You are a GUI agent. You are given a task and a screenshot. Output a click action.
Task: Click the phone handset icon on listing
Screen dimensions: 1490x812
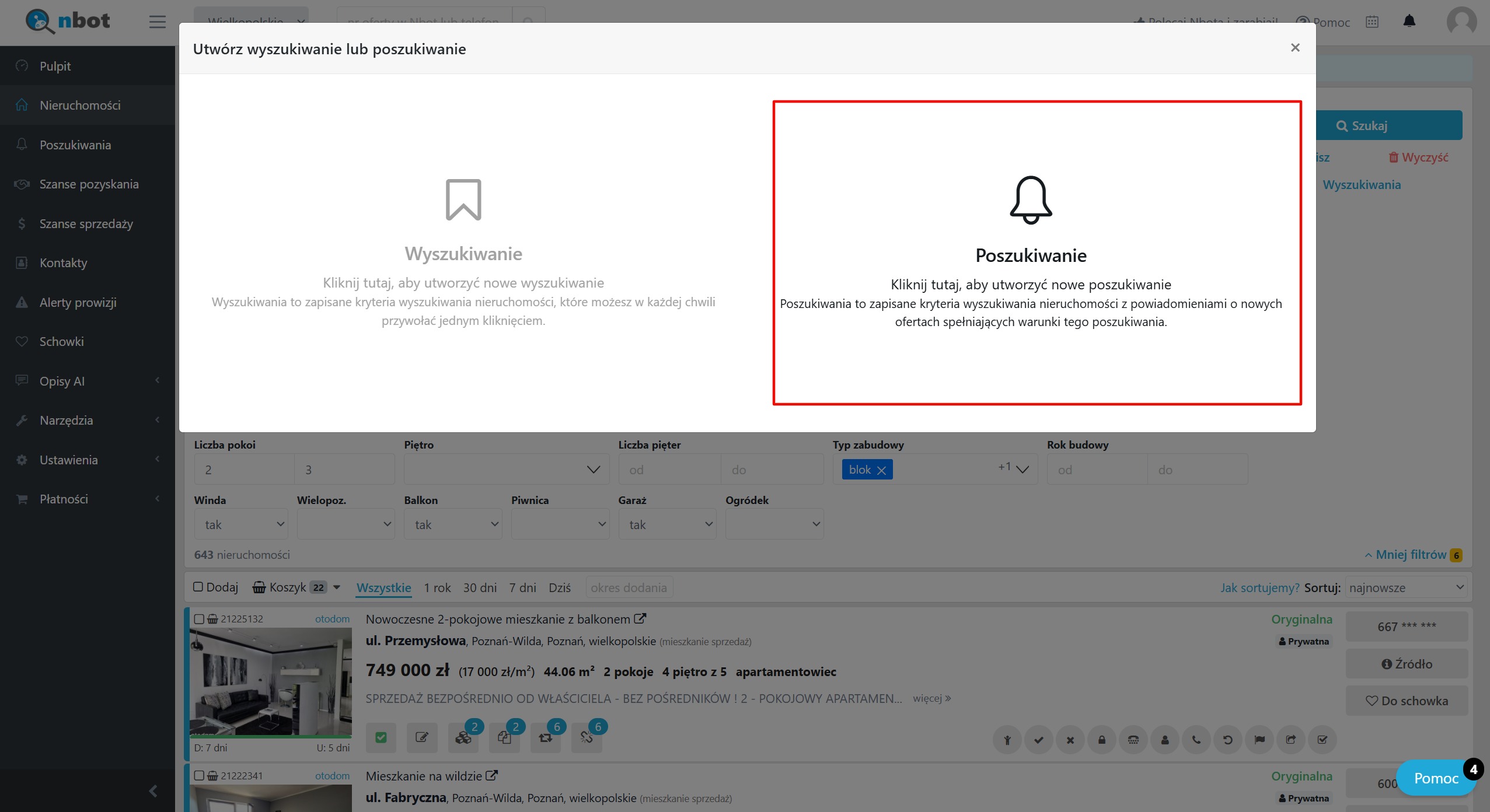pyautogui.click(x=1196, y=740)
